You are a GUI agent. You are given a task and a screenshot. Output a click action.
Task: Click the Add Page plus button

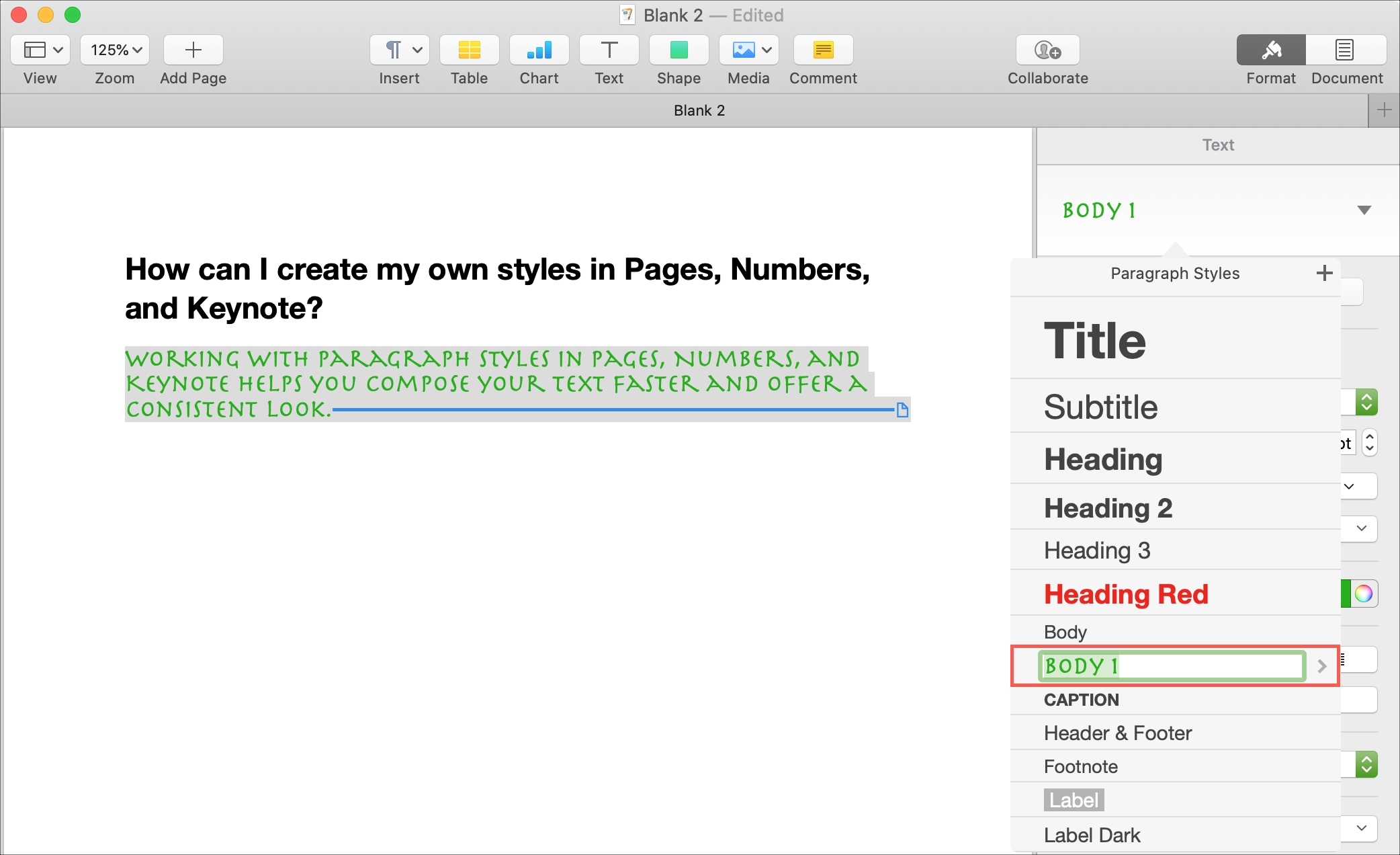tap(193, 50)
